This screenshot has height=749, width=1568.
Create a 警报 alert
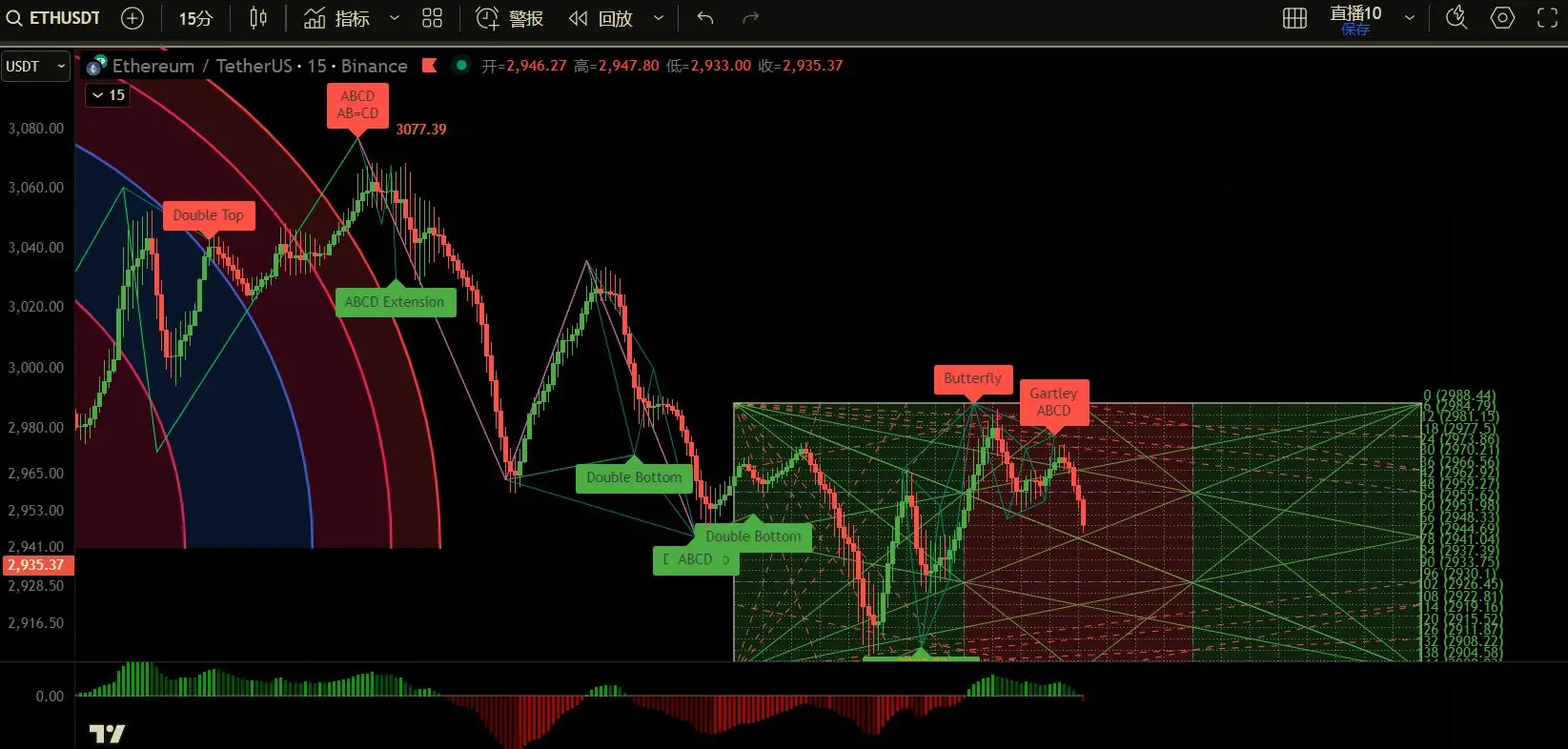click(x=509, y=18)
